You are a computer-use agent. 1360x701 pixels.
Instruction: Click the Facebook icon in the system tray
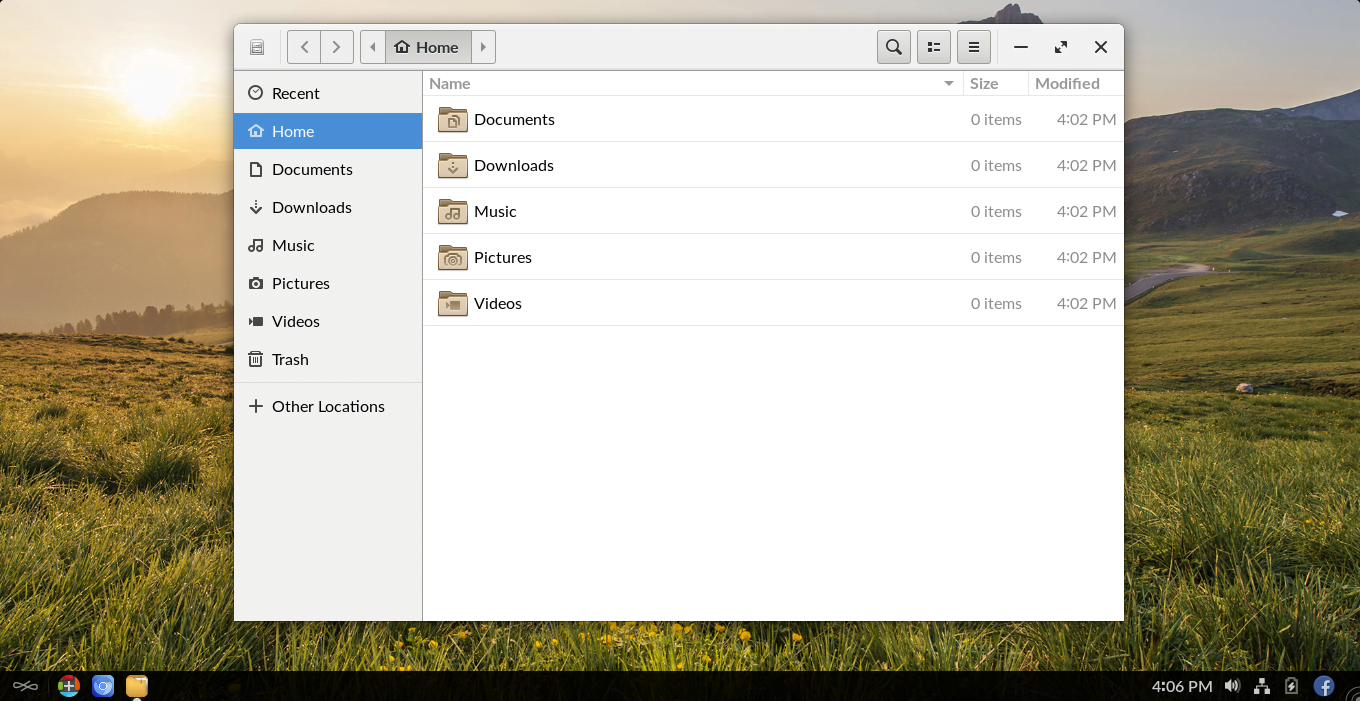click(1324, 686)
